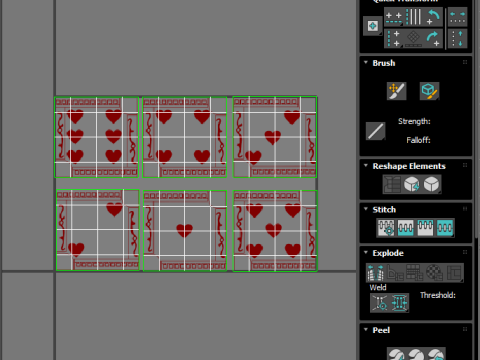
Task: Select the five of hearts UV cluster
Action: [x=275, y=231]
